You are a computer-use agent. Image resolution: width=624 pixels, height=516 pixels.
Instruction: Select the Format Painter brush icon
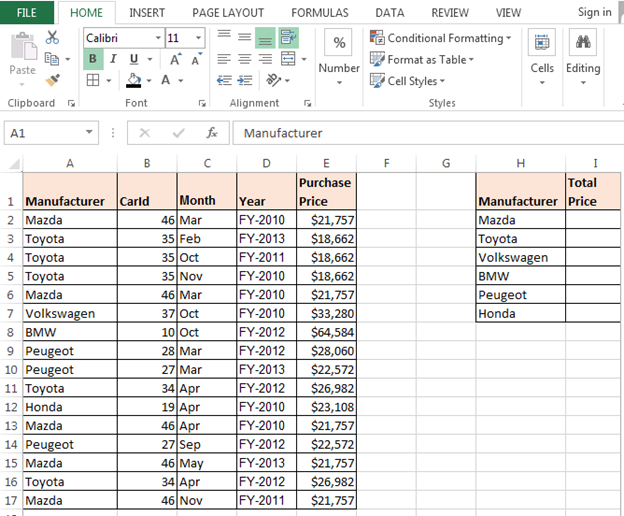click(53, 80)
